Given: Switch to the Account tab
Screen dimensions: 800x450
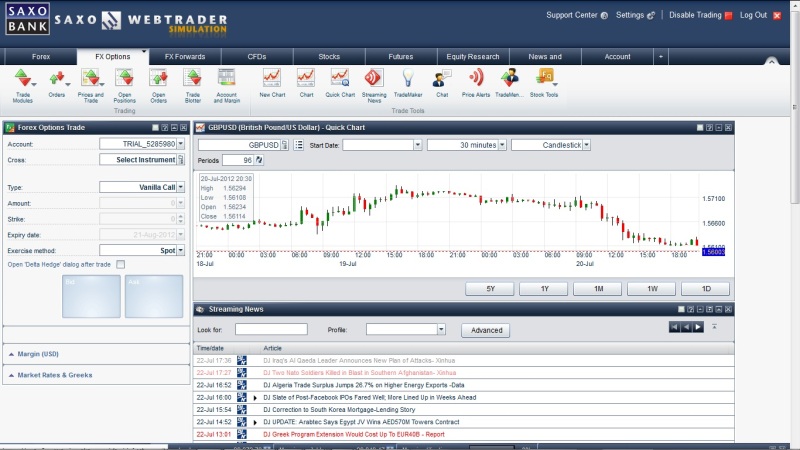Looking at the screenshot, I should (x=617, y=57).
